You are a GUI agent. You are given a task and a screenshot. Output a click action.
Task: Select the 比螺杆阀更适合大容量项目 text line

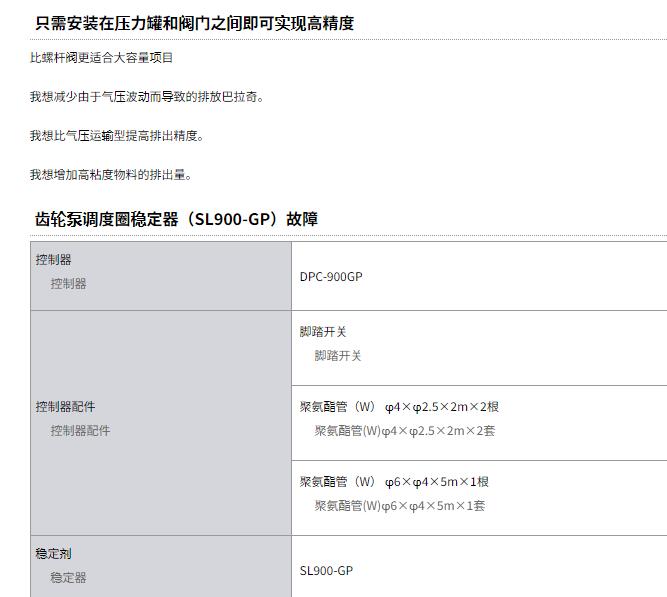click(x=101, y=57)
